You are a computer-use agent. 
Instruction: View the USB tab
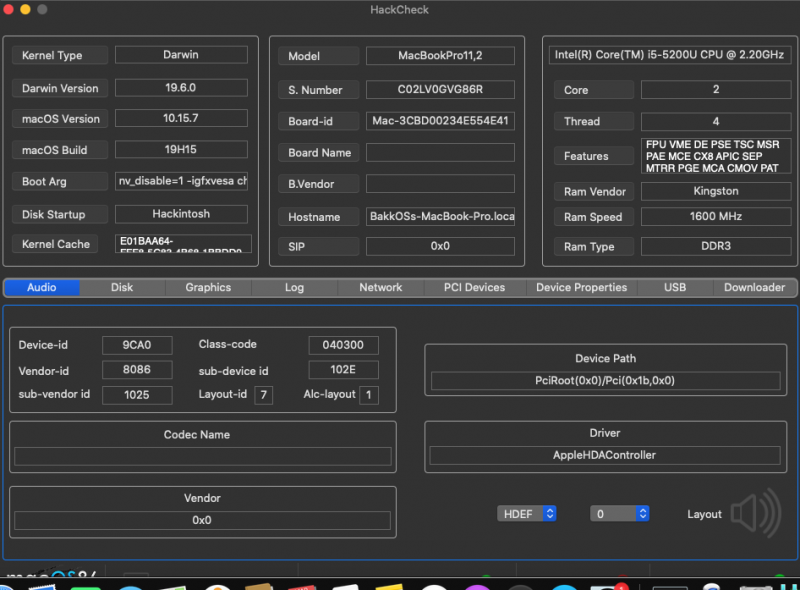coord(675,287)
